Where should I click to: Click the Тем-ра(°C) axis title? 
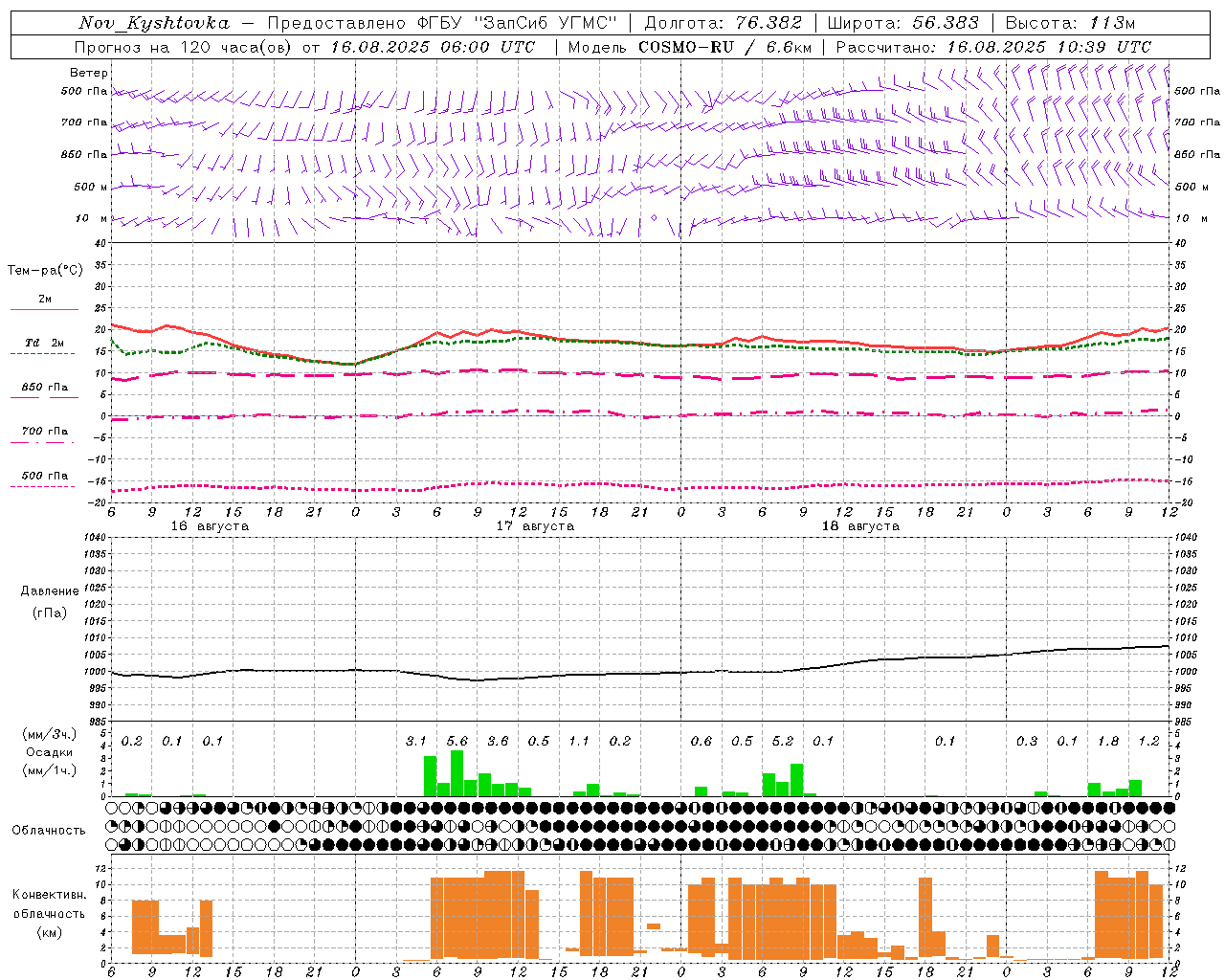45,271
